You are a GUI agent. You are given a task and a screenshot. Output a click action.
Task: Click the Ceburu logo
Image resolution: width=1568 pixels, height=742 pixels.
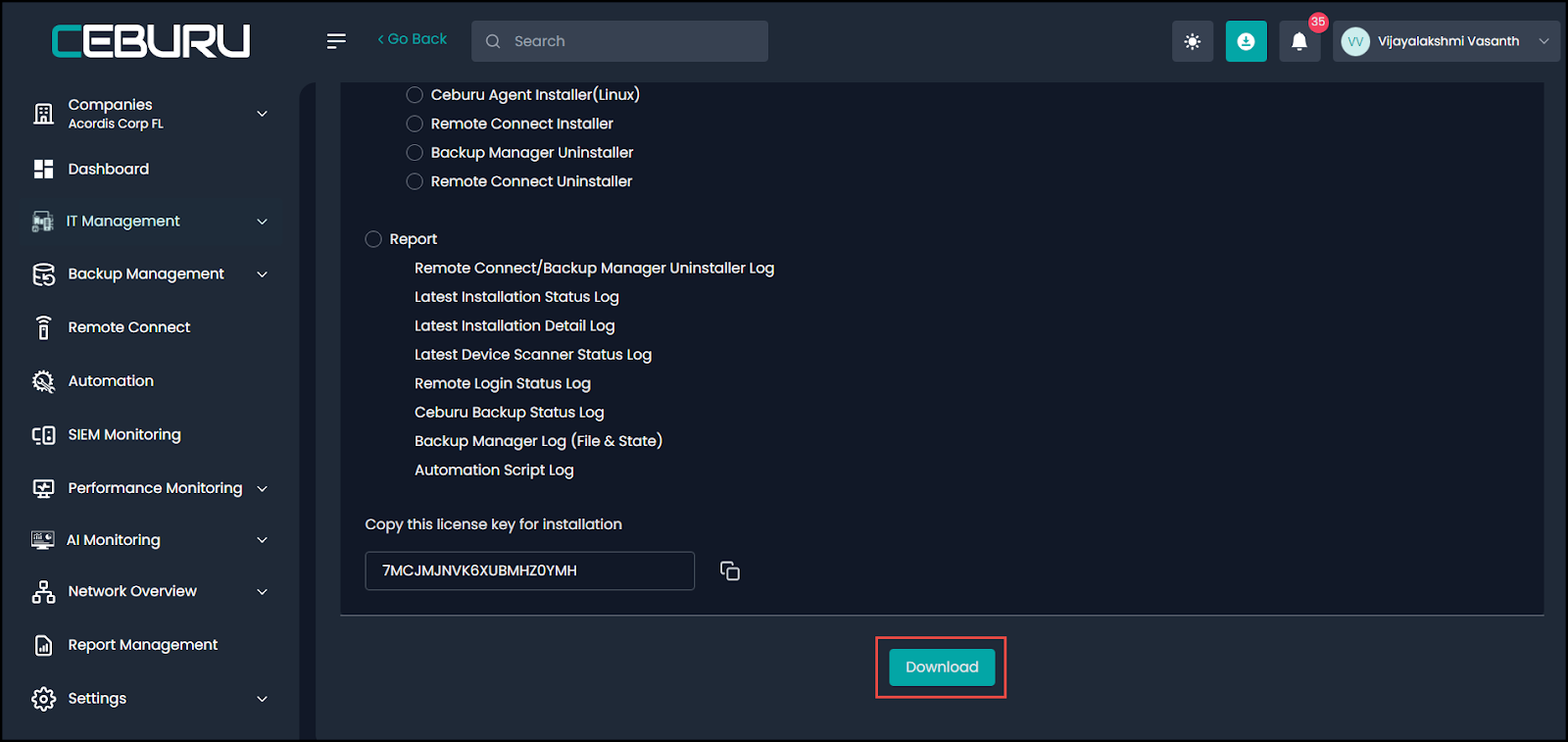click(151, 41)
